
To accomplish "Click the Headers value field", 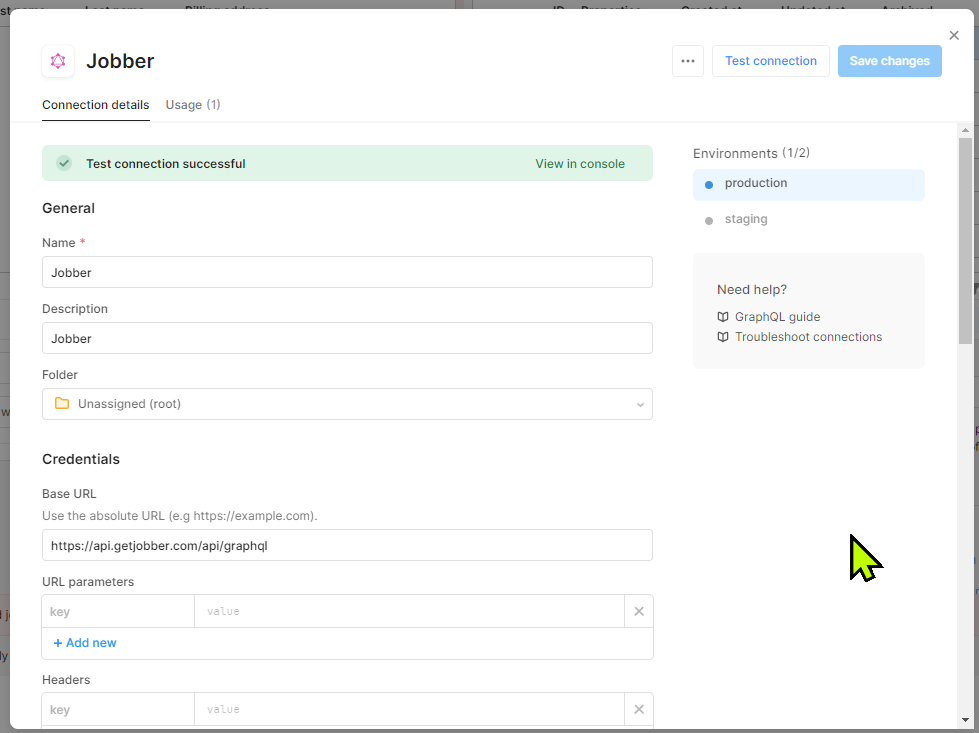I will coord(410,709).
